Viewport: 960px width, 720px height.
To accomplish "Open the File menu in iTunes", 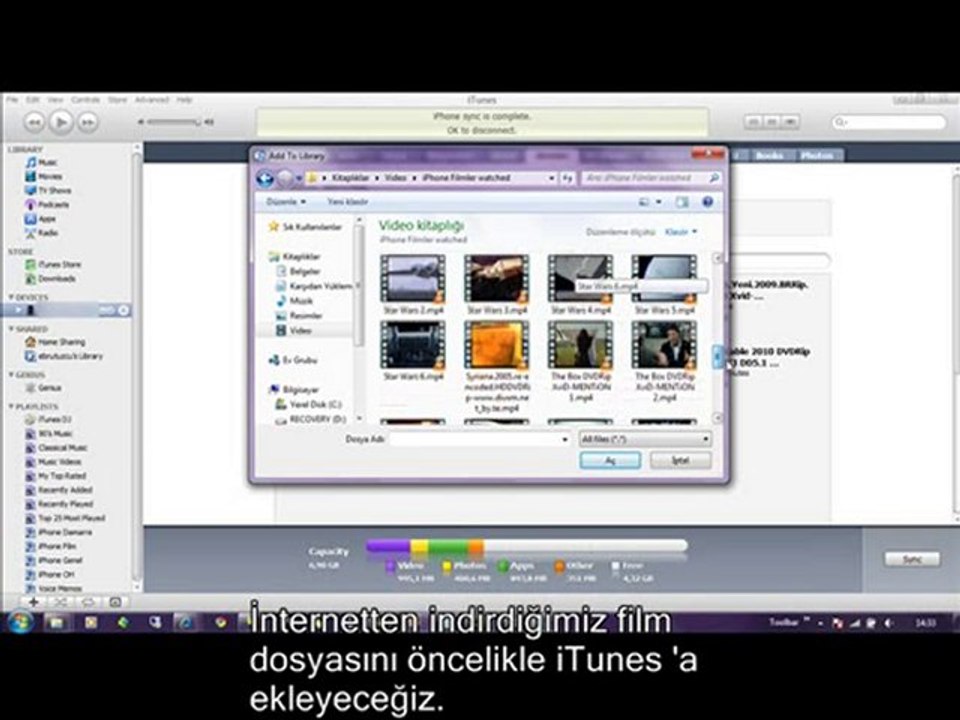I will coord(13,100).
